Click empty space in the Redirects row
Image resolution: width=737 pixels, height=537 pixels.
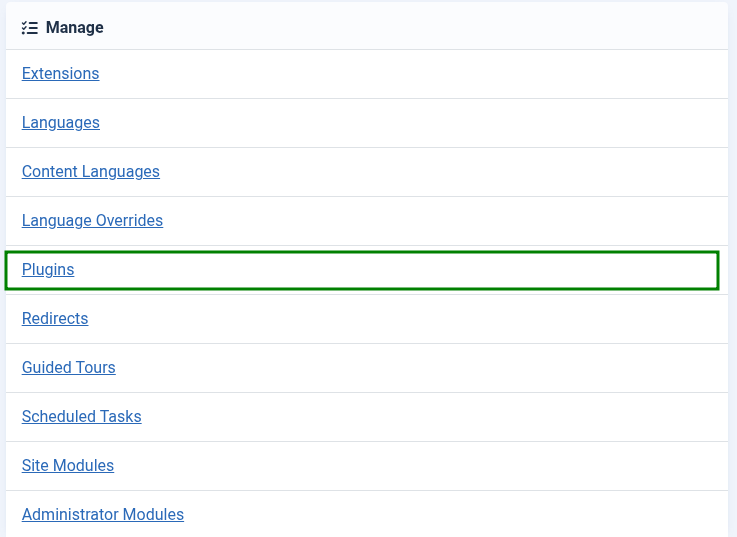400,319
